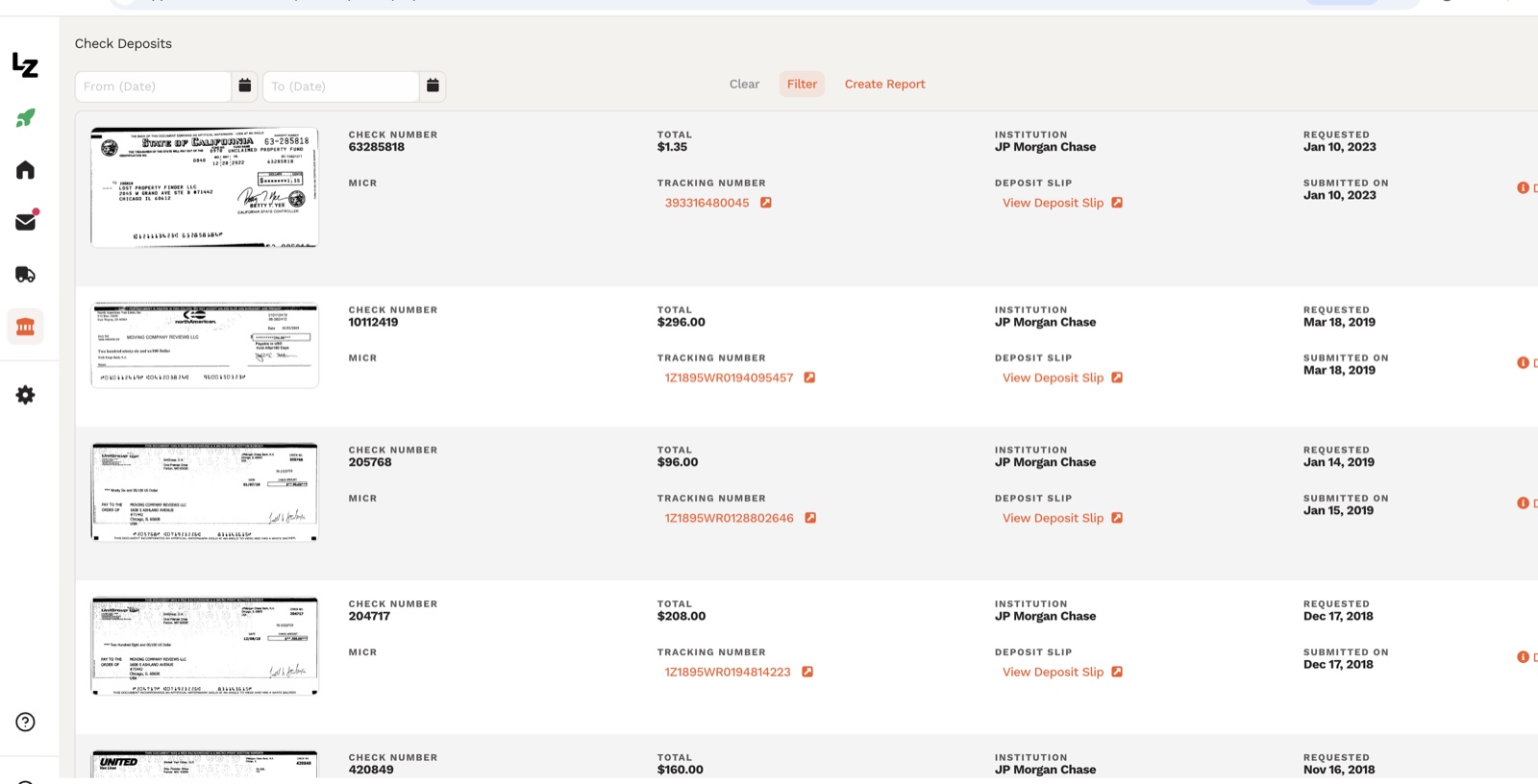Image resolution: width=1538 pixels, height=784 pixels.
Task: Click Create Report
Action: point(884,84)
